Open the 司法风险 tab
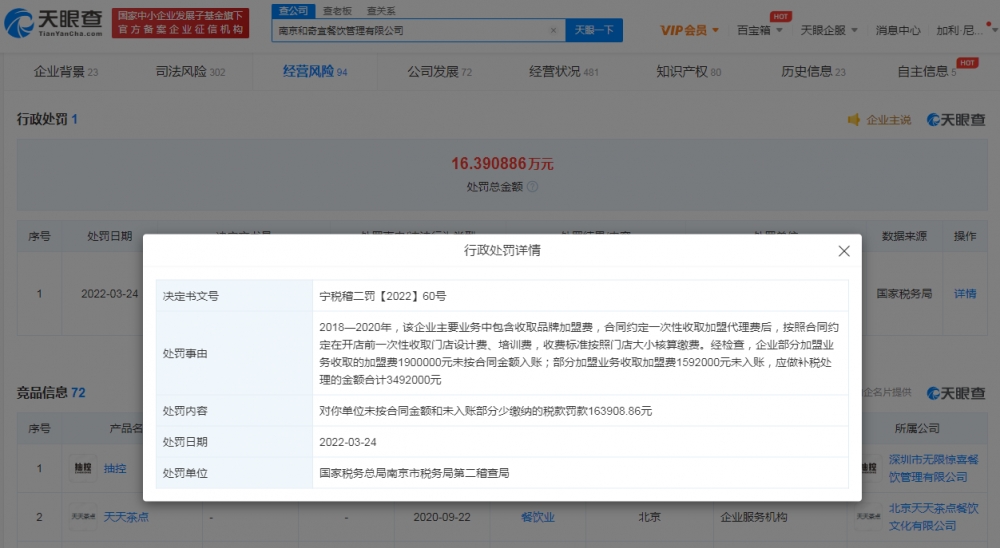Screen dimensions: 1000x548 [191, 71]
